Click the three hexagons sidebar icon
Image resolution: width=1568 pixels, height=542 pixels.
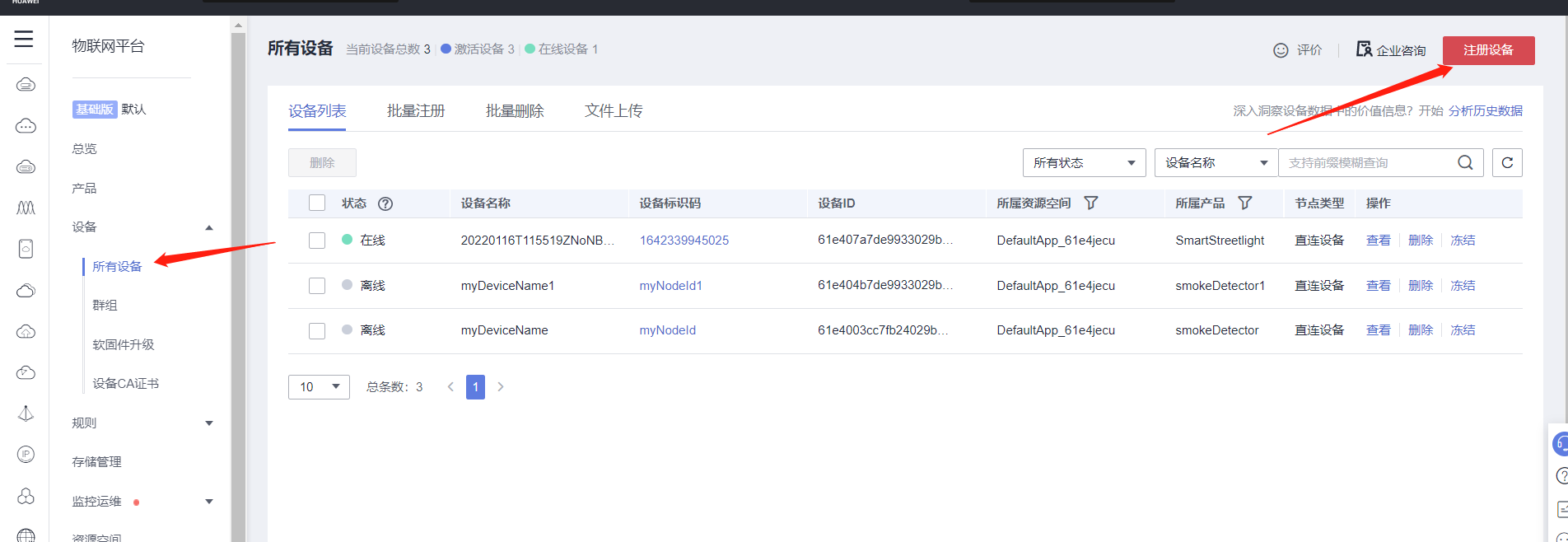(26, 496)
